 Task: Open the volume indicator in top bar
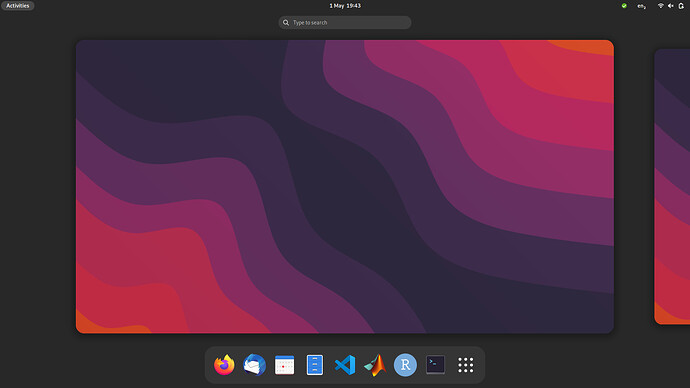pos(671,6)
